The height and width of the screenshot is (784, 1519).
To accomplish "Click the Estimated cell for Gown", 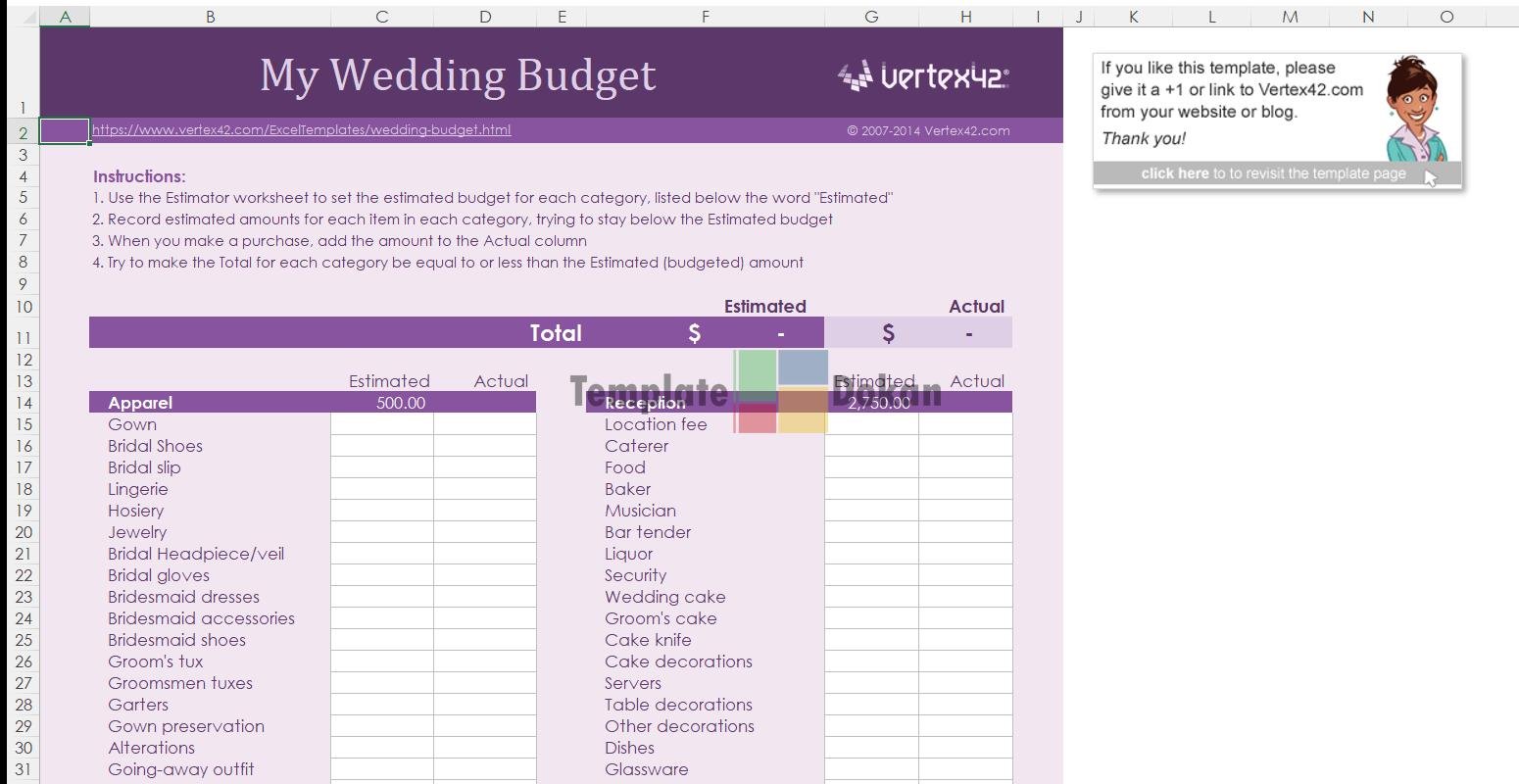I will pos(381,424).
